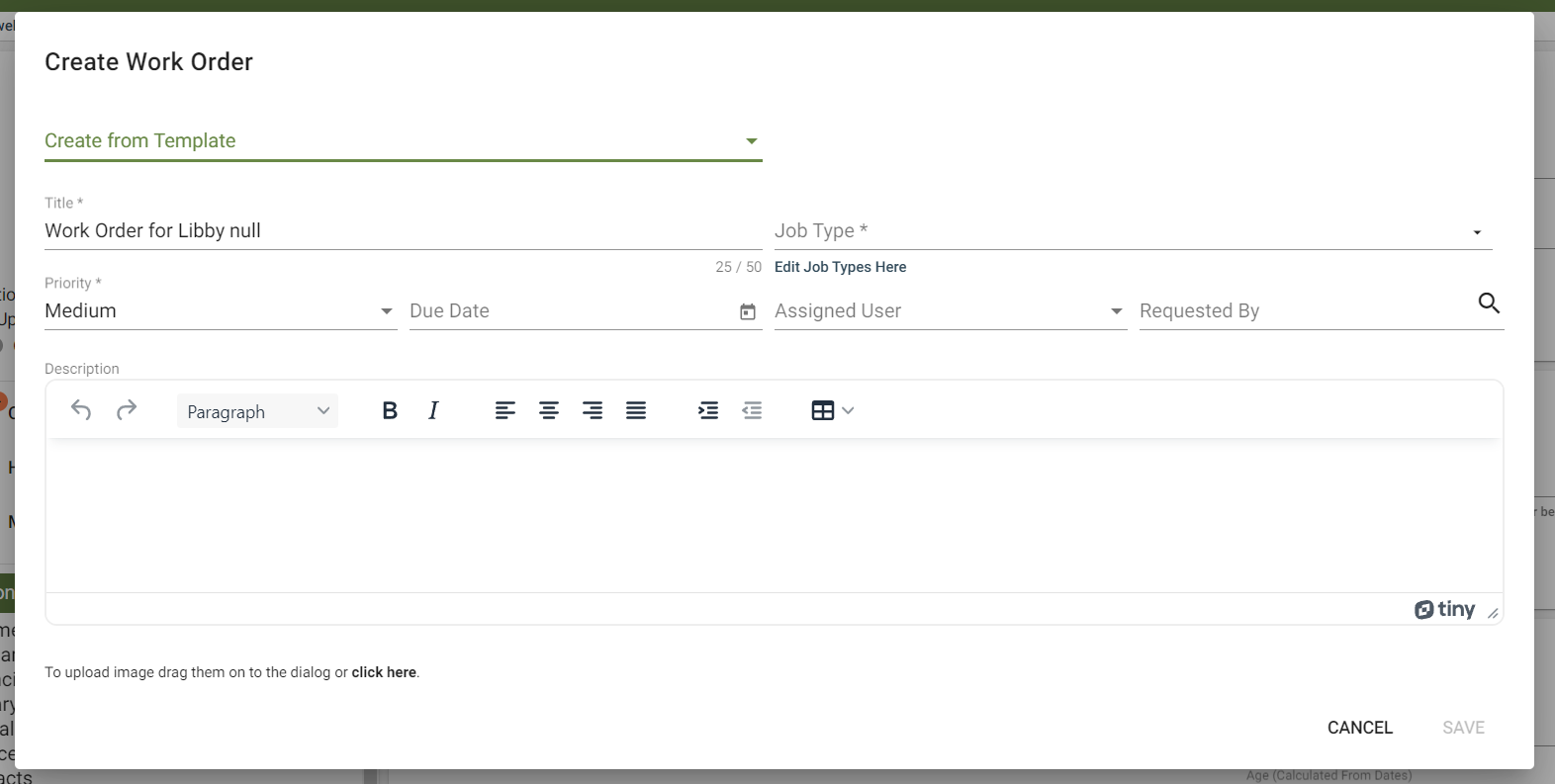Increase indent in description editor
Screen dimensions: 1555x784
708,410
